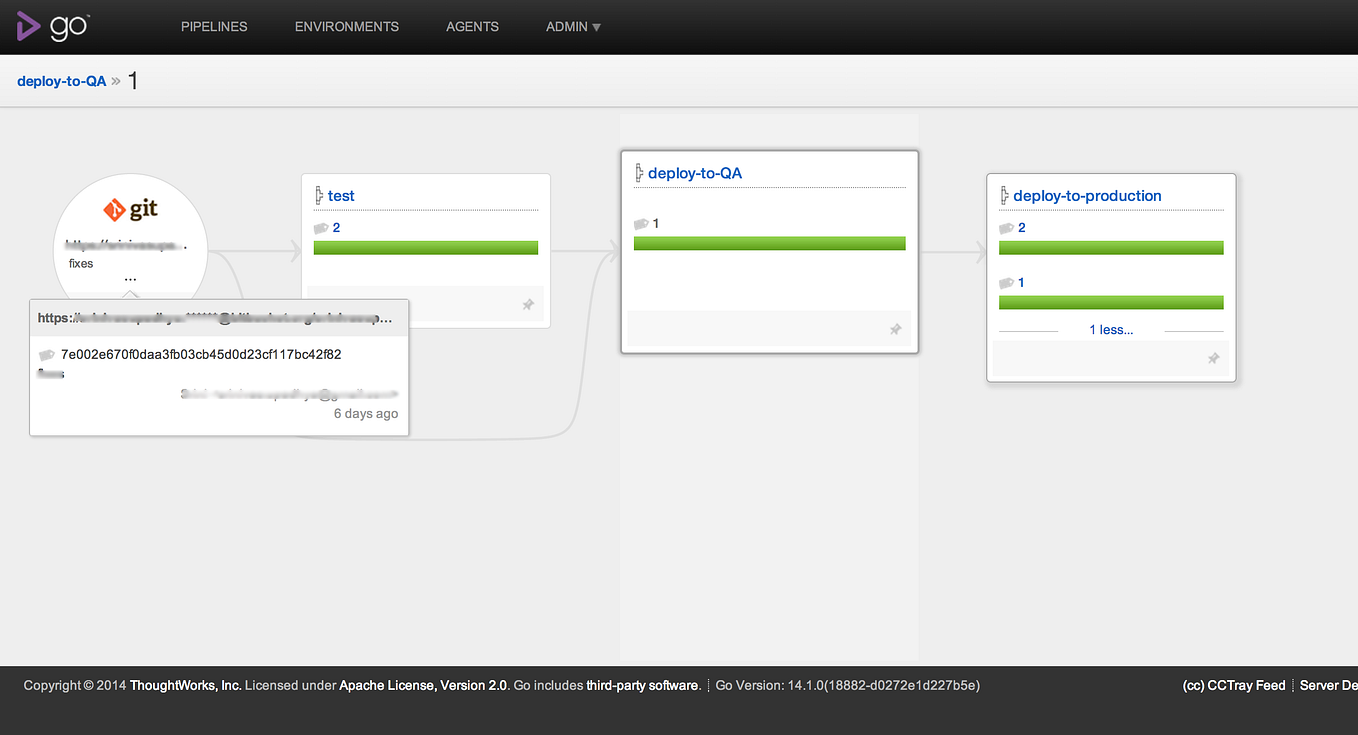Click pin icon in deploy-to-production card

click(x=1214, y=358)
